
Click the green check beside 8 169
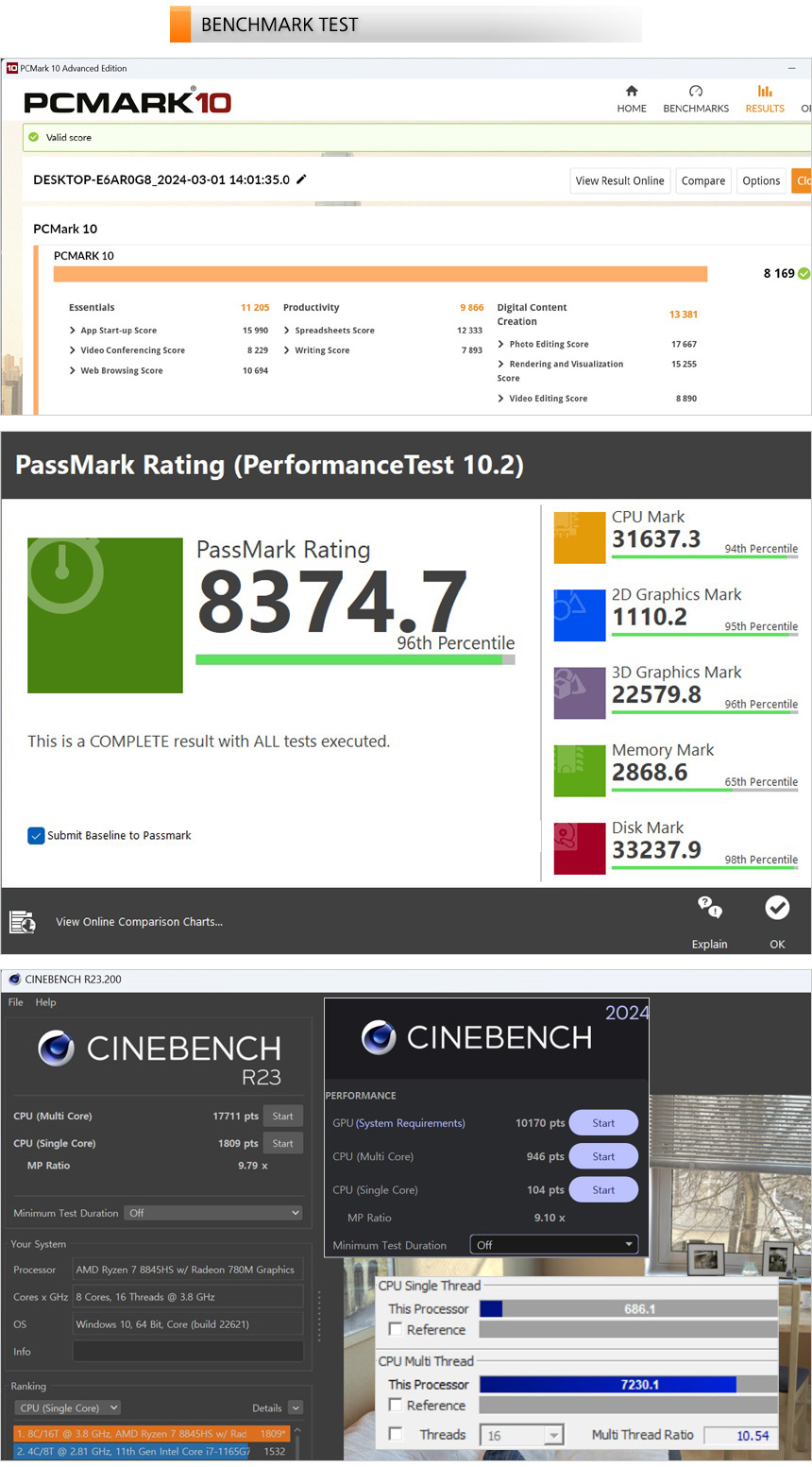click(x=804, y=273)
